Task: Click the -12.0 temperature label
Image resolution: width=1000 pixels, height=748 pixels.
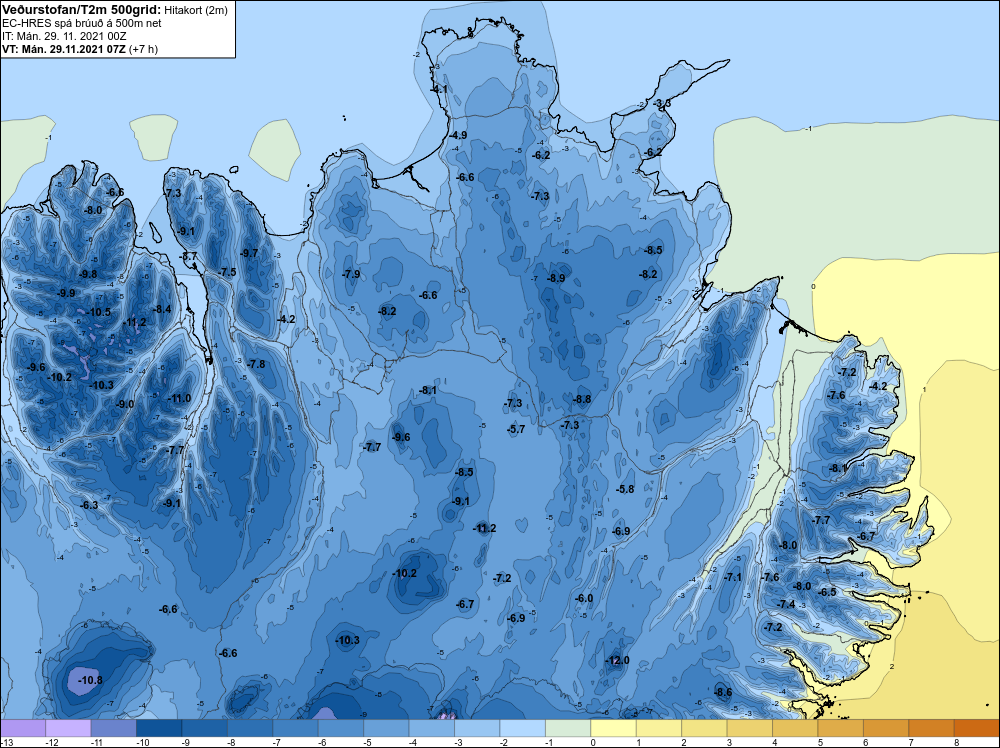Action: pos(617,660)
